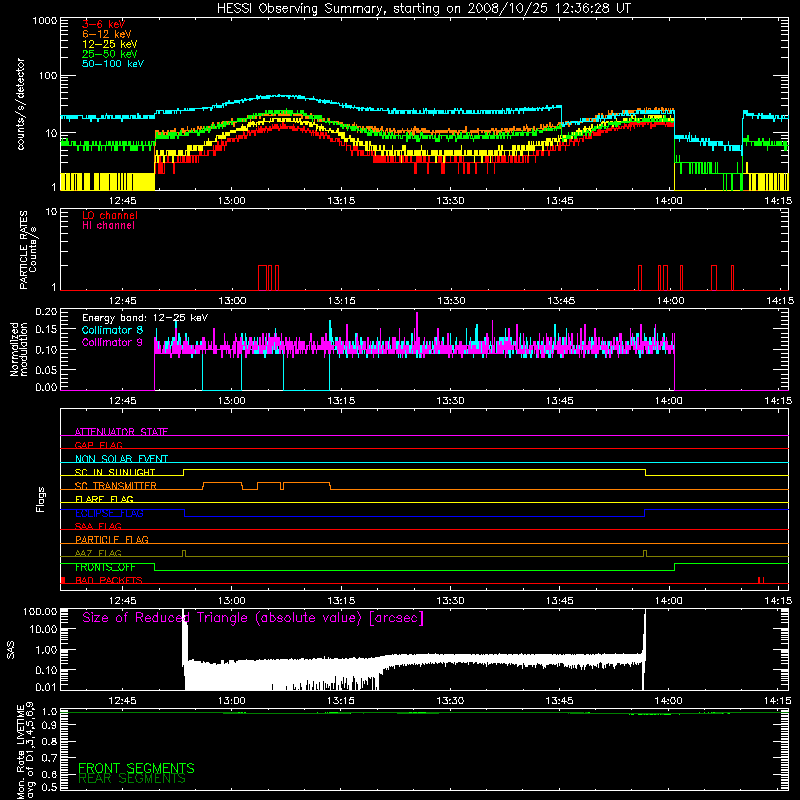The width and height of the screenshot is (800, 800).
Task: Click the REAR SEGMENTS legend label
Action: 132,778
